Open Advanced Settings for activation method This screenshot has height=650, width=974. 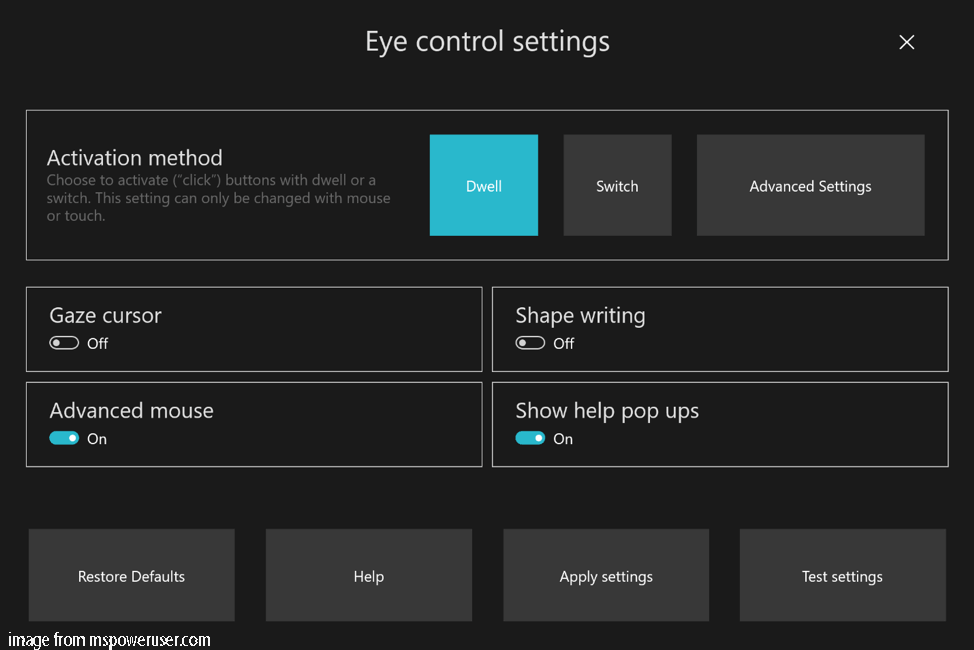pos(810,185)
